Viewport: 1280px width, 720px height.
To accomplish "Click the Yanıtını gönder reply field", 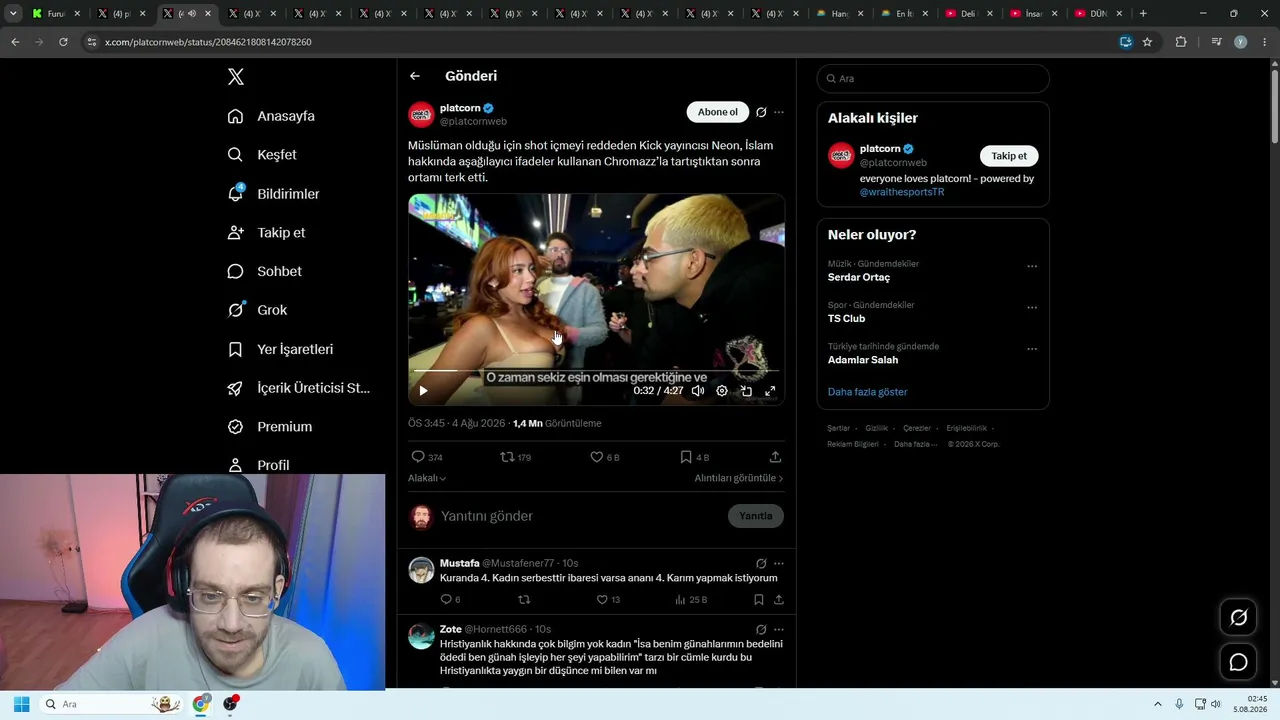I will coord(580,516).
